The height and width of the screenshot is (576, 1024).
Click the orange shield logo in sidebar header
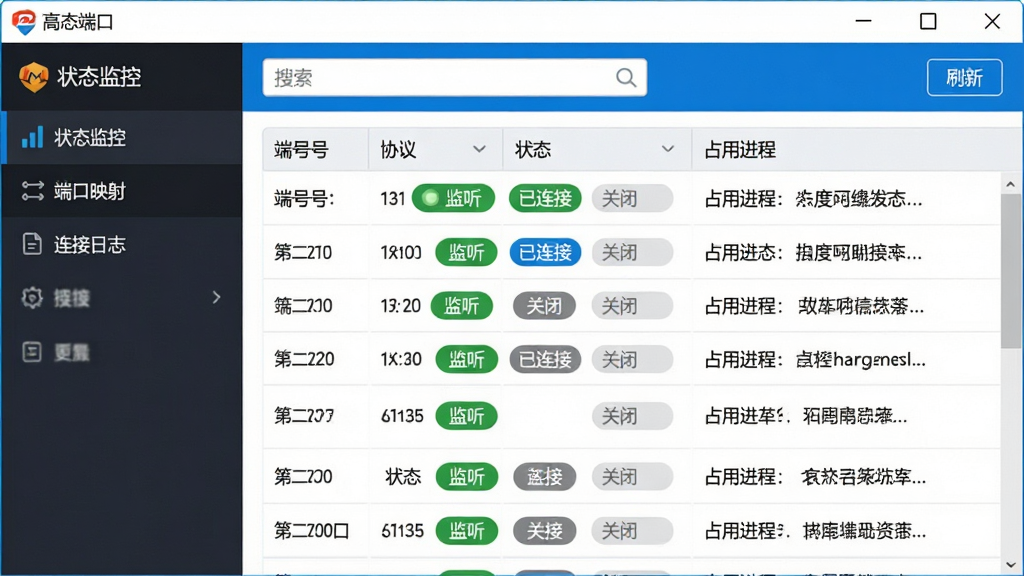[x=33, y=77]
